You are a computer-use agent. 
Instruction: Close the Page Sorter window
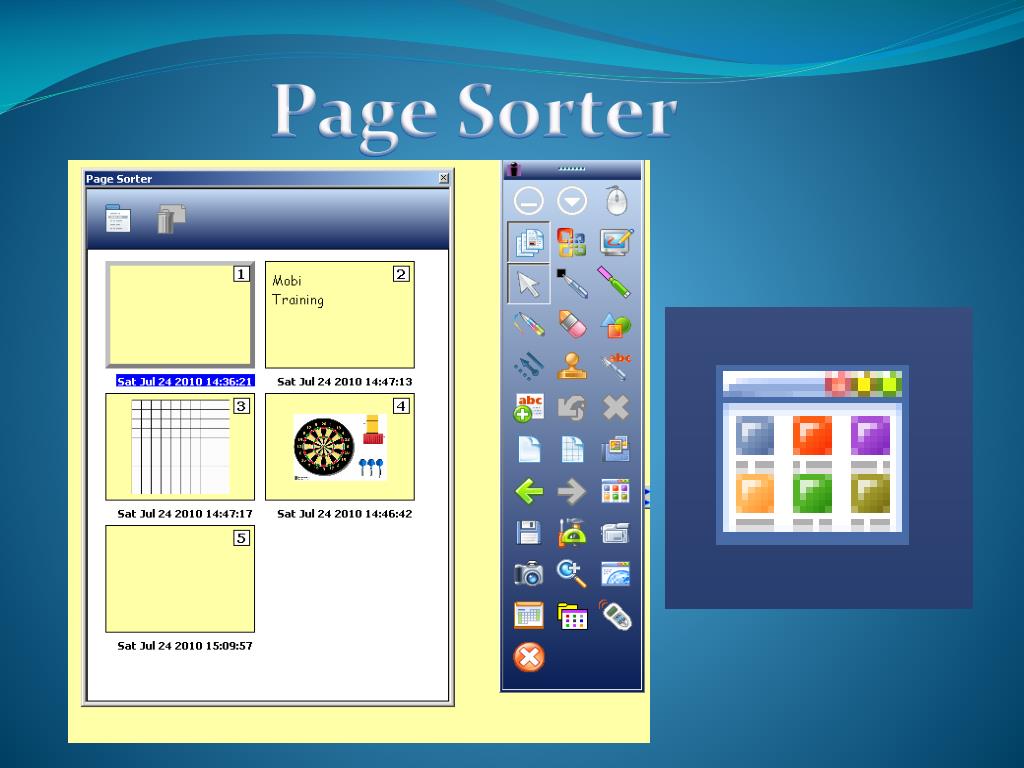(443, 178)
